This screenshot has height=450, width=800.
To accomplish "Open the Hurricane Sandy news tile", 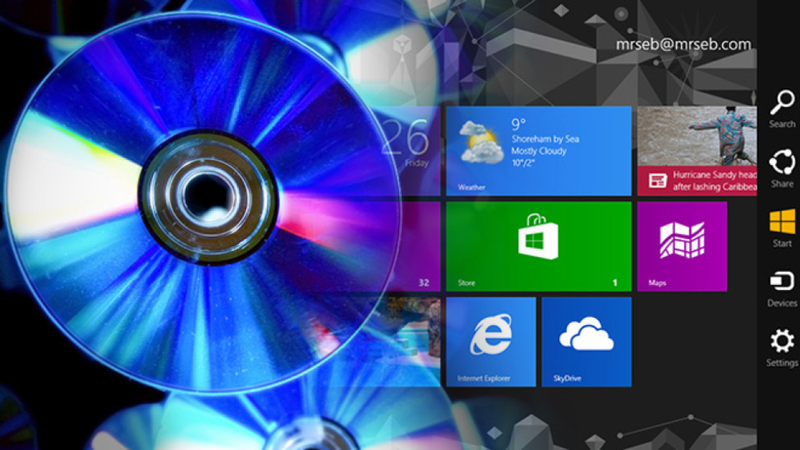I will click(697, 151).
